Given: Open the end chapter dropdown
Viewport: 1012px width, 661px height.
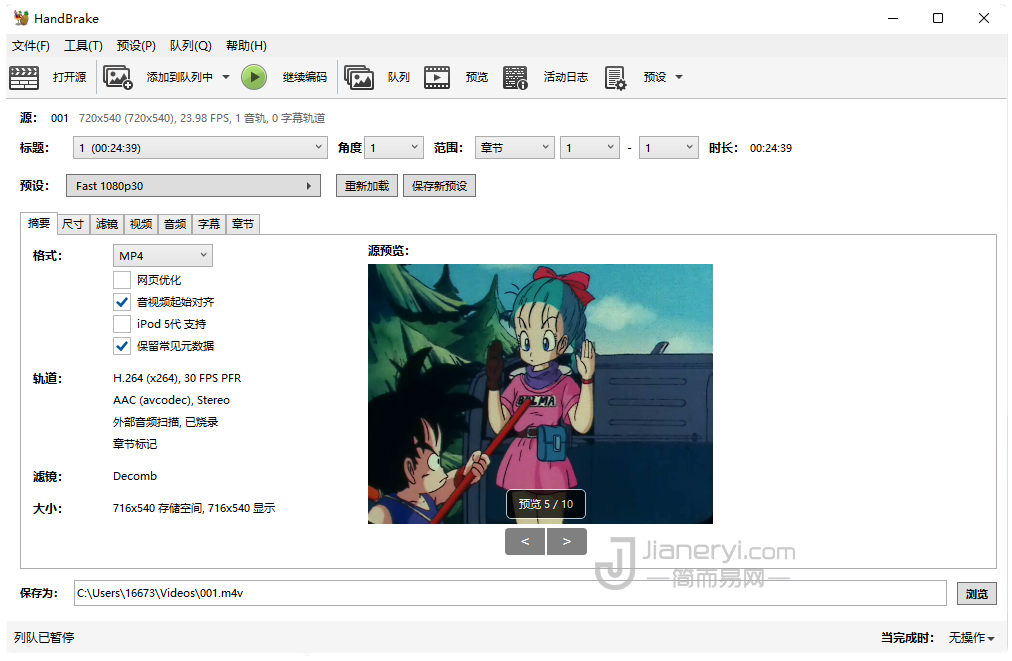Looking at the screenshot, I should click(x=669, y=148).
